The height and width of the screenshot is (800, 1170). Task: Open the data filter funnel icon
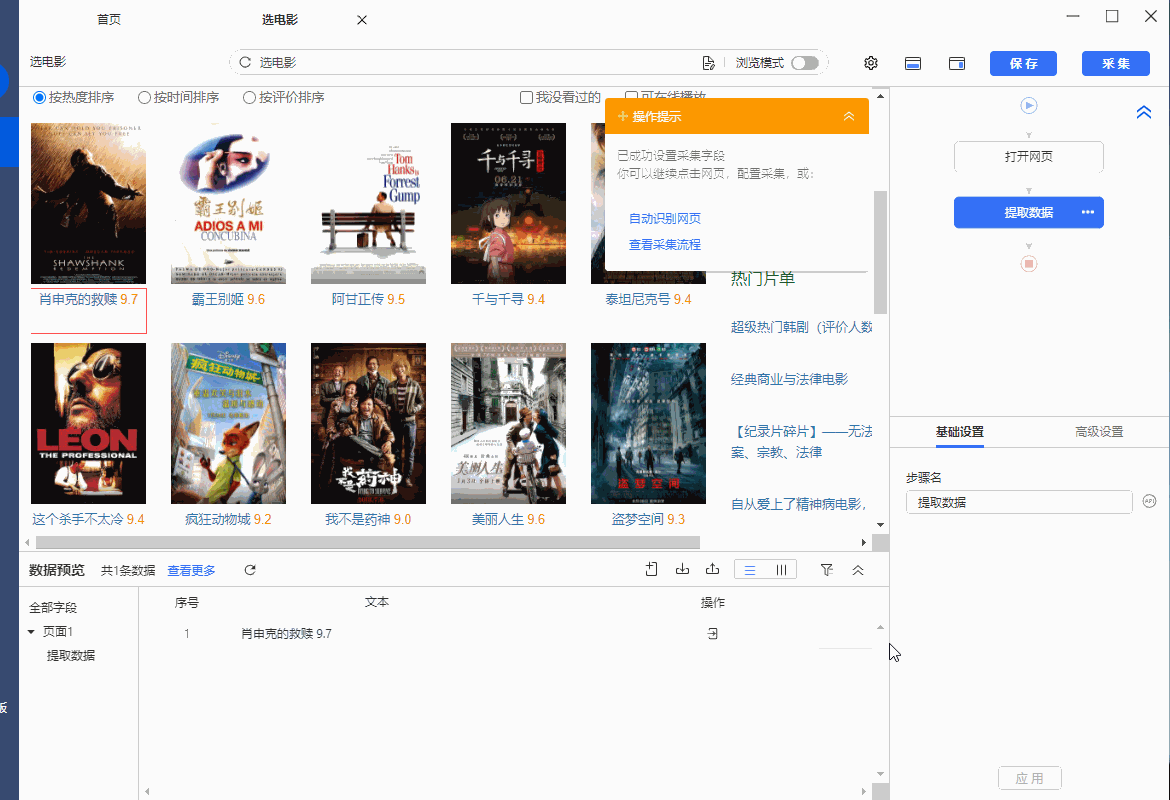point(827,570)
